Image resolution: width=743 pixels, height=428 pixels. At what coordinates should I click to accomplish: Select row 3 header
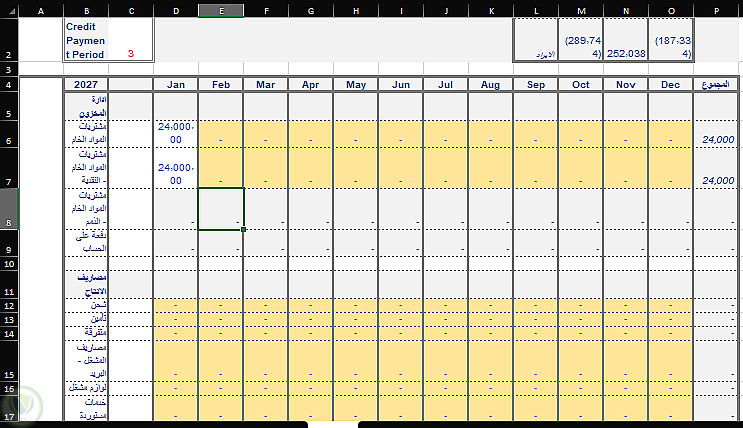coord(9,69)
